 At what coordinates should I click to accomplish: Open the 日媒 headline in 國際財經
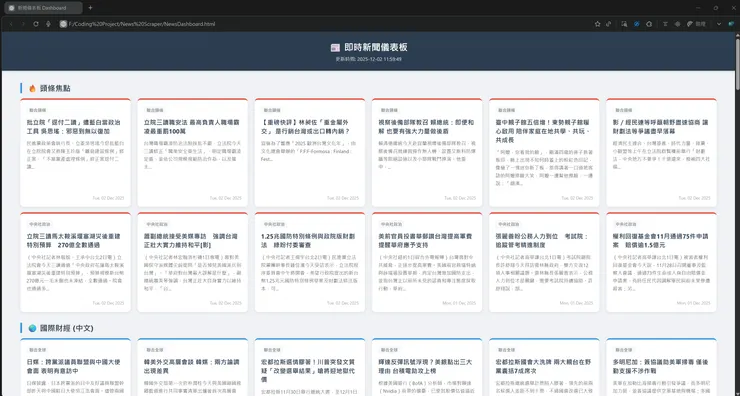point(74,367)
